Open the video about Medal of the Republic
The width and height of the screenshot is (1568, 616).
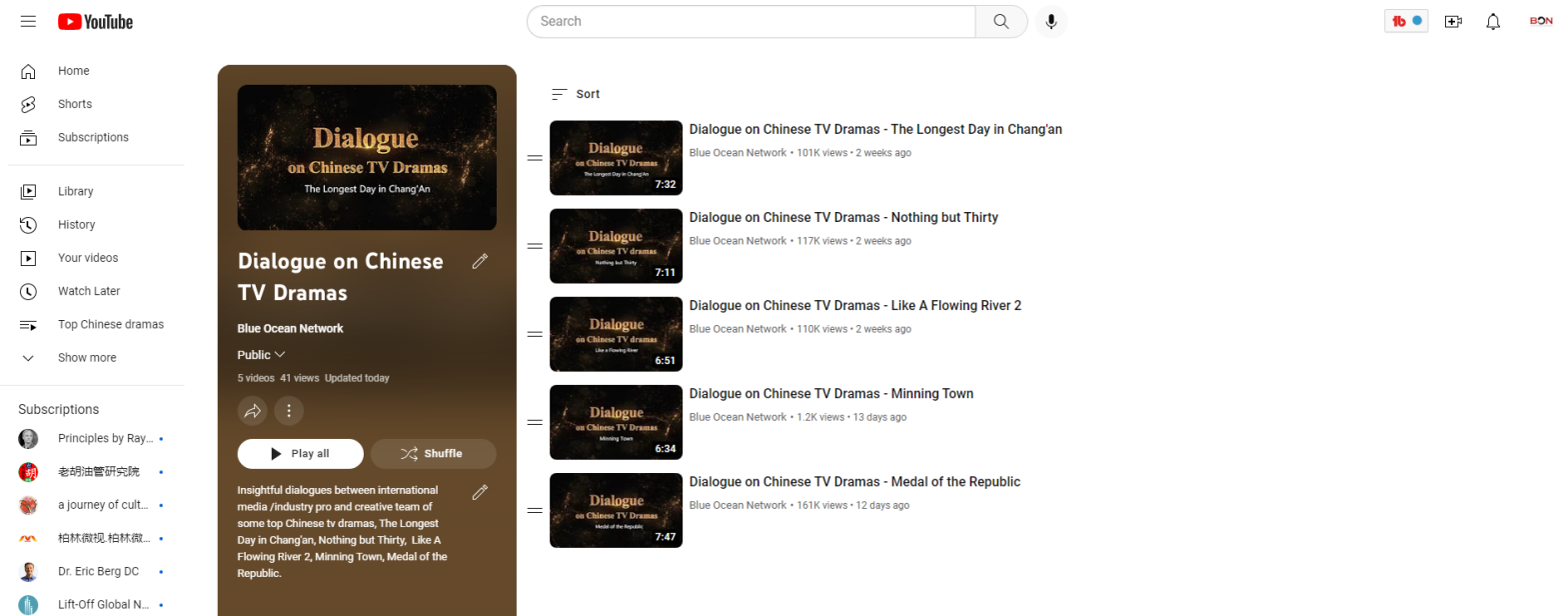[854, 481]
